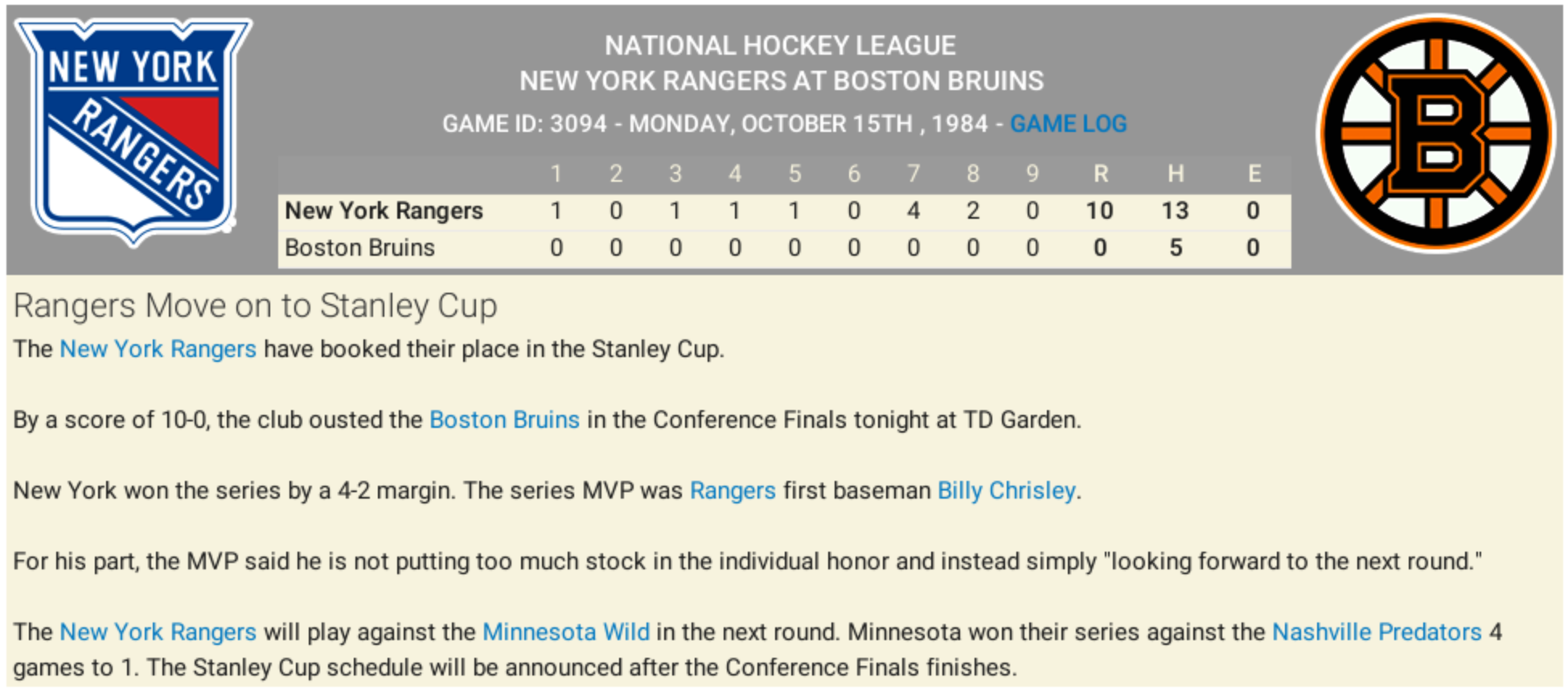The height and width of the screenshot is (690, 1568).
Task: Open New York Rangers link in first sentence
Action: click(x=158, y=349)
